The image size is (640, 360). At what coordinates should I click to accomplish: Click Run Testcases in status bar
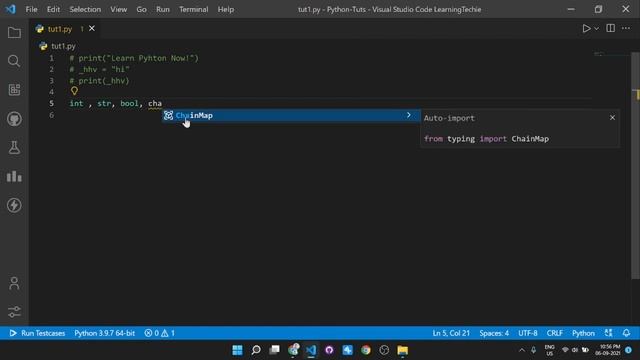[37, 333]
